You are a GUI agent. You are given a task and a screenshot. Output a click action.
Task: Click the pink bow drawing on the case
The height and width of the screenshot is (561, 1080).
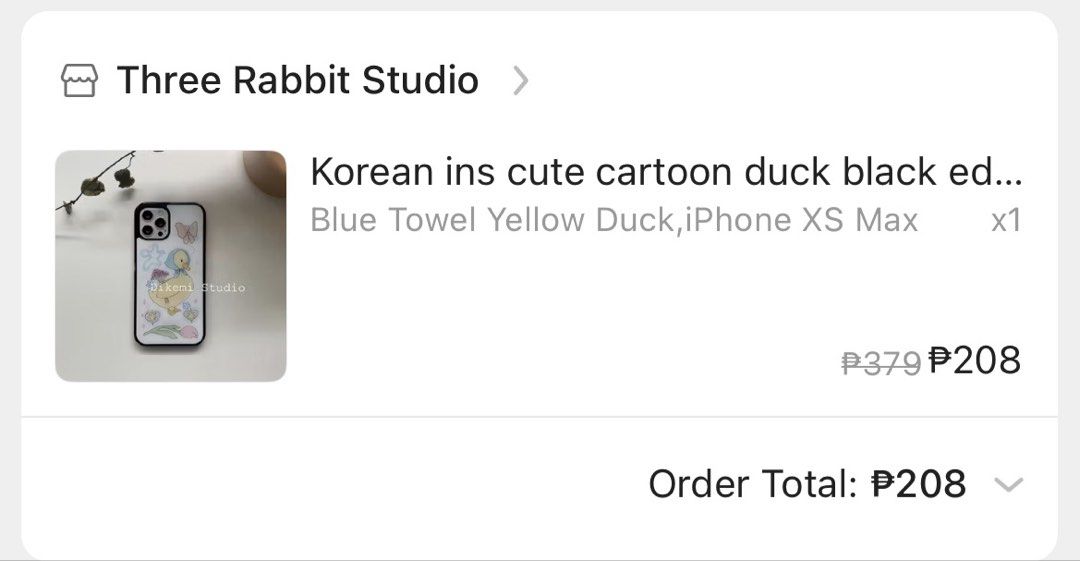(x=186, y=232)
